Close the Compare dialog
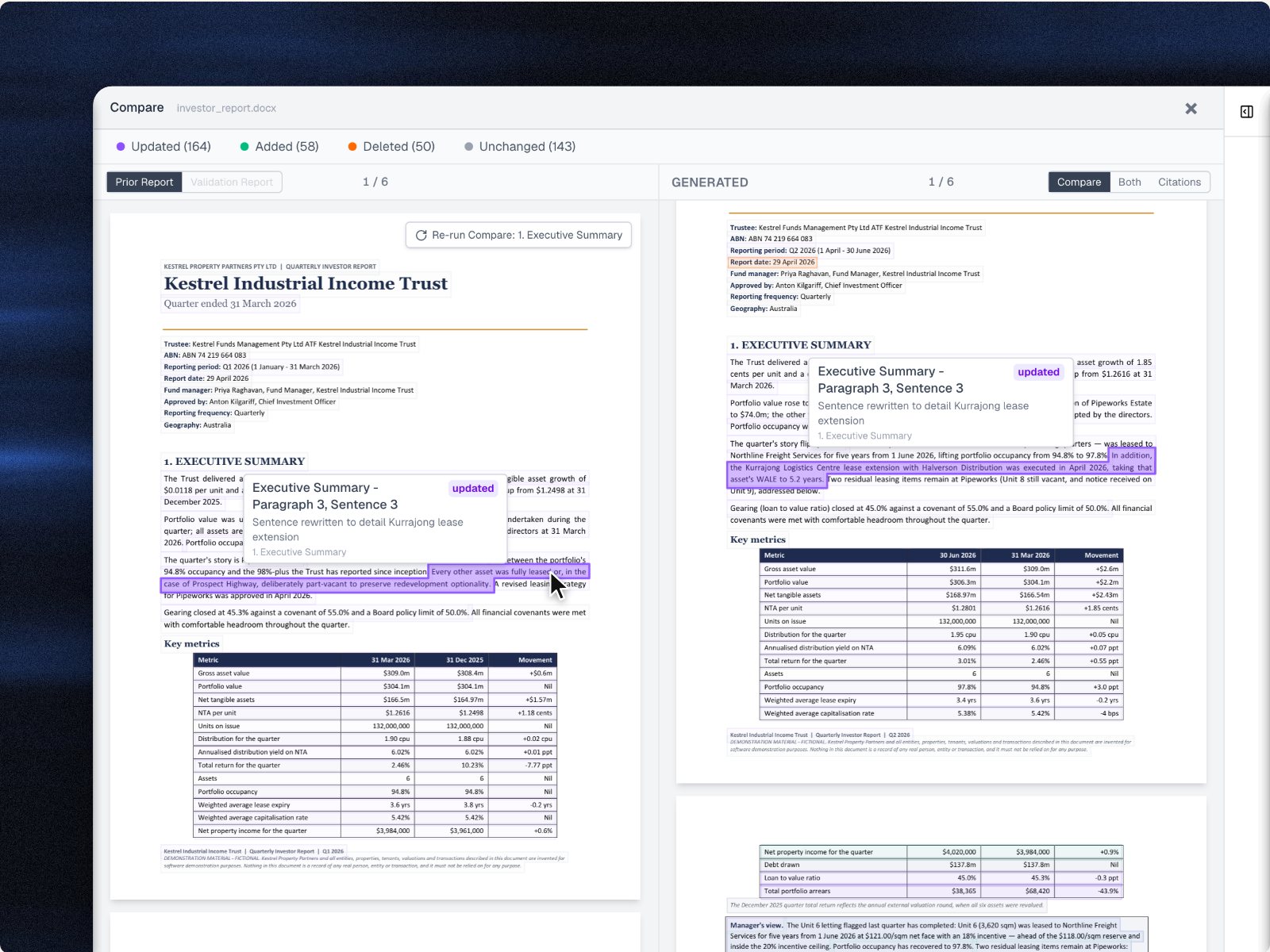1270x952 pixels. pyautogui.click(x=1191, y=109)
